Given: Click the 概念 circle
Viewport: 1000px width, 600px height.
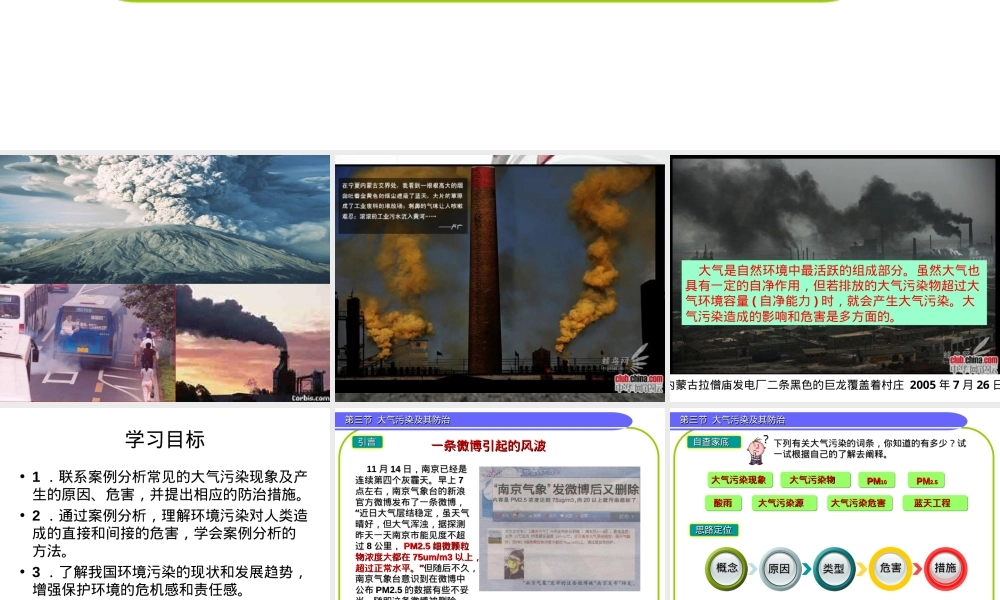Looking at the screenshot, I should [x=726, y=567].
